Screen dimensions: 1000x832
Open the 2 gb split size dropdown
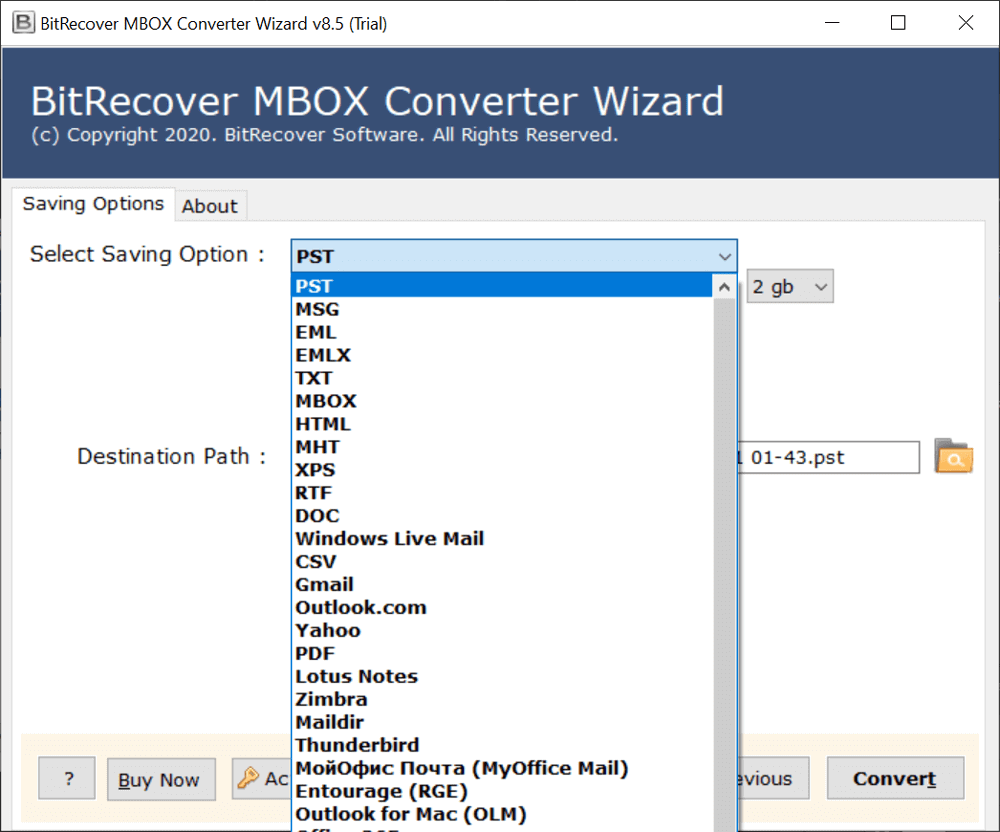(789, 286)
